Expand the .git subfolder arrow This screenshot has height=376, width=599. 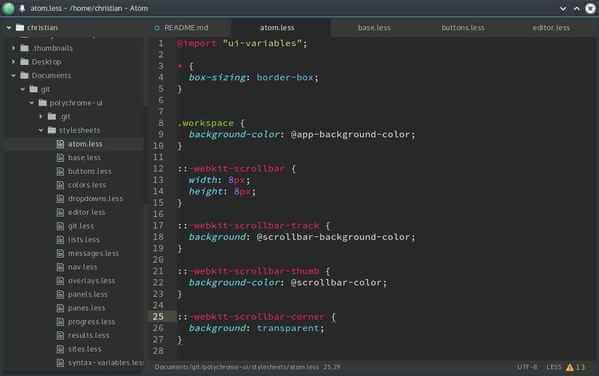(x=41, y=117)
